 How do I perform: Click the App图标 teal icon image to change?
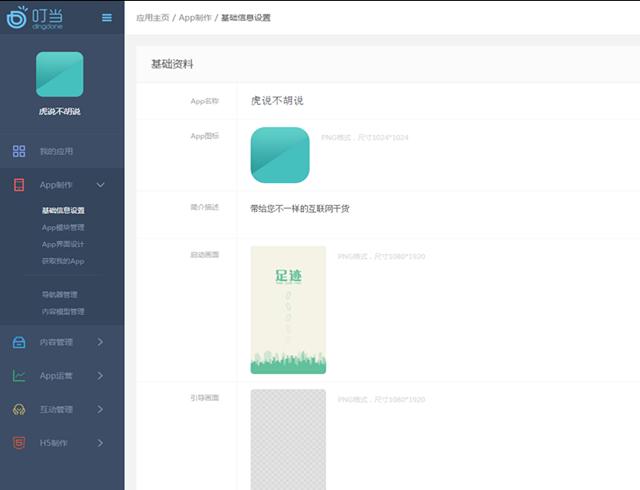[x=280, y=155]
